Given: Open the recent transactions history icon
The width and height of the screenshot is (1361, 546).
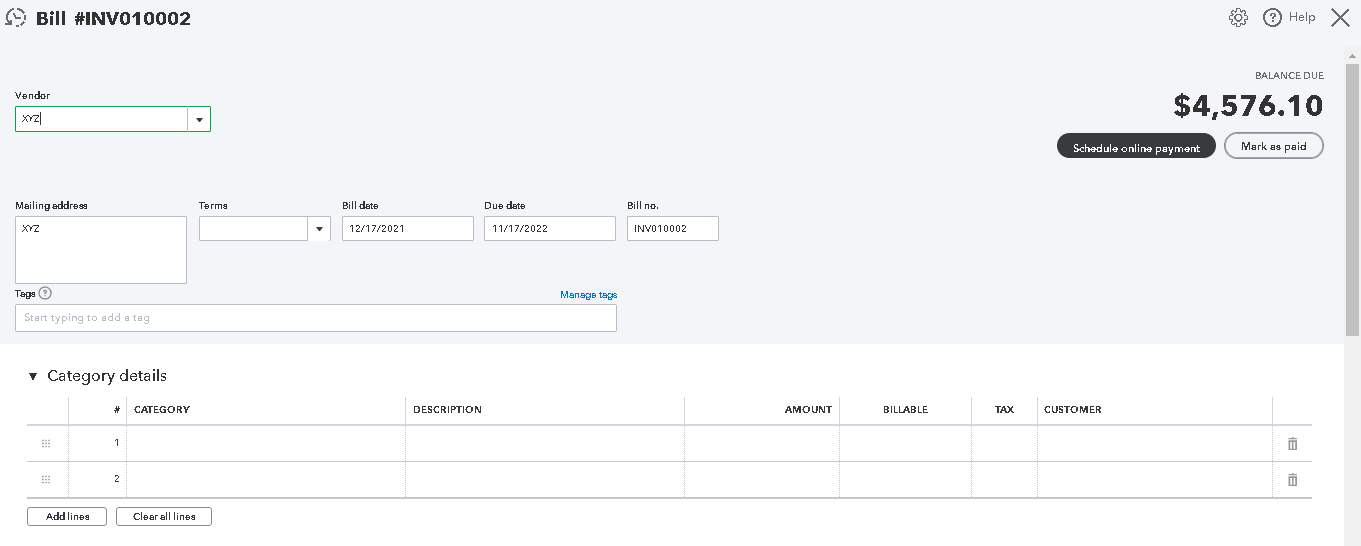Looking at the screenshot, I should point(16,18).
